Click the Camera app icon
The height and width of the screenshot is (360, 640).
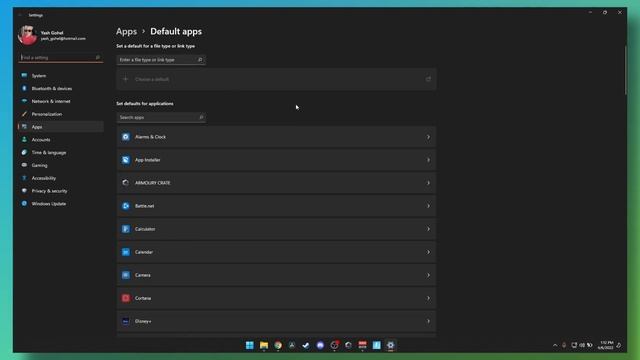click(126, 275)
